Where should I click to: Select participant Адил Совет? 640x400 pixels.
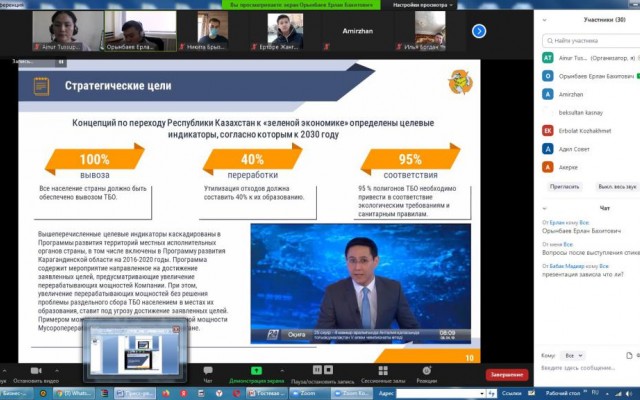click(x=591, y=149)
